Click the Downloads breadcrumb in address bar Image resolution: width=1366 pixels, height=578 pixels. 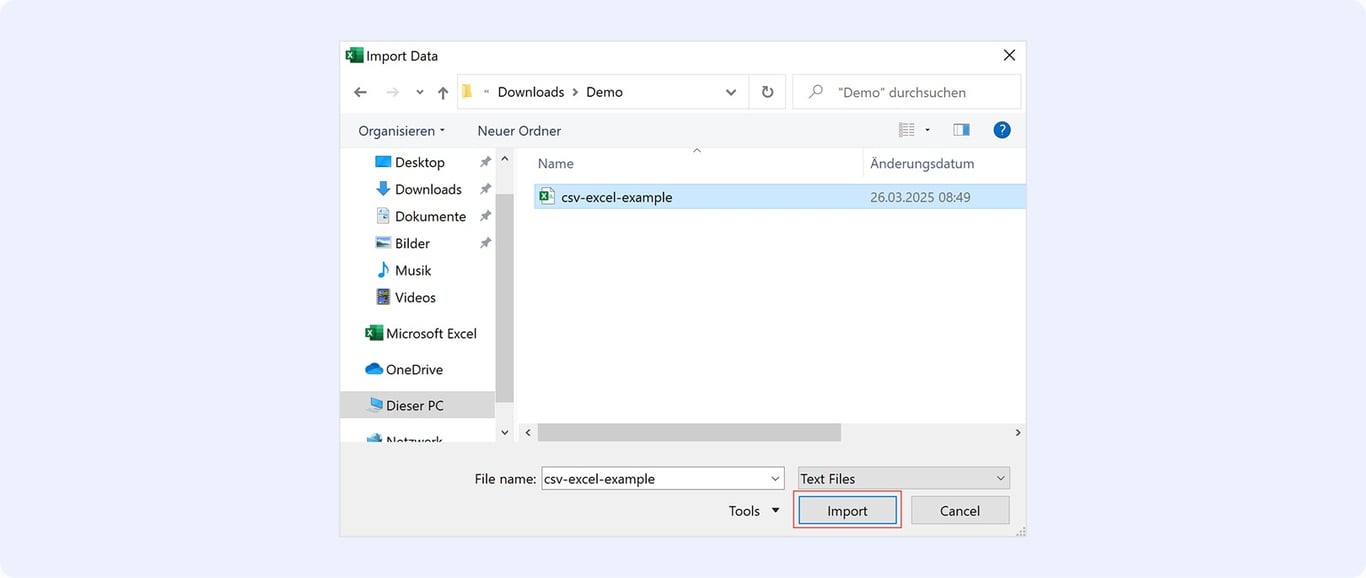tap(531, 92)
